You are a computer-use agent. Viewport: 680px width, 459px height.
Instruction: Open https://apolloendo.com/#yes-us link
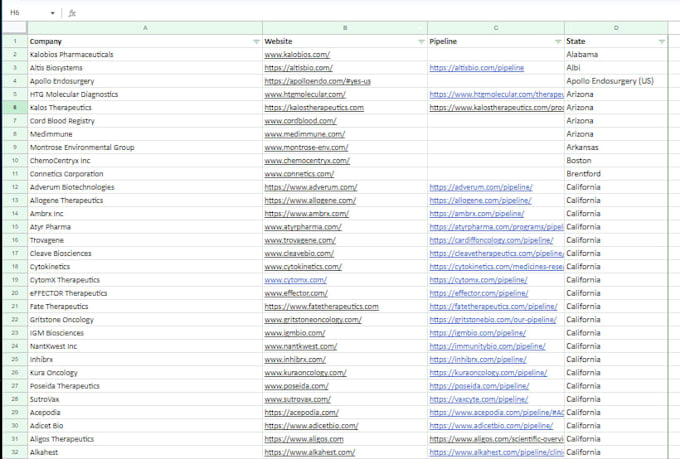pyautogui.click(x=317, y=81)
